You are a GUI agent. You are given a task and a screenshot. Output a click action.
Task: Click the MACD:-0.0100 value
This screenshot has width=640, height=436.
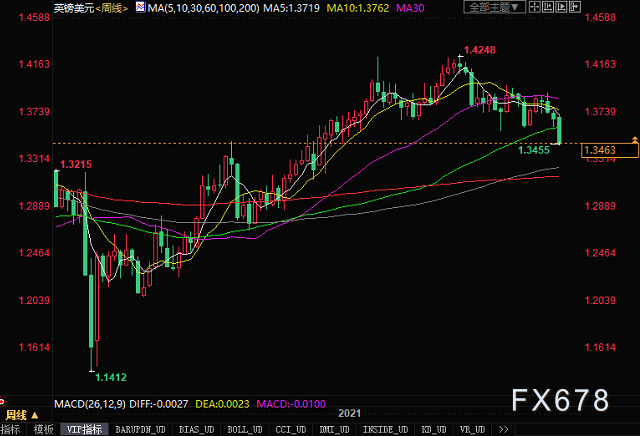[291, 404]
